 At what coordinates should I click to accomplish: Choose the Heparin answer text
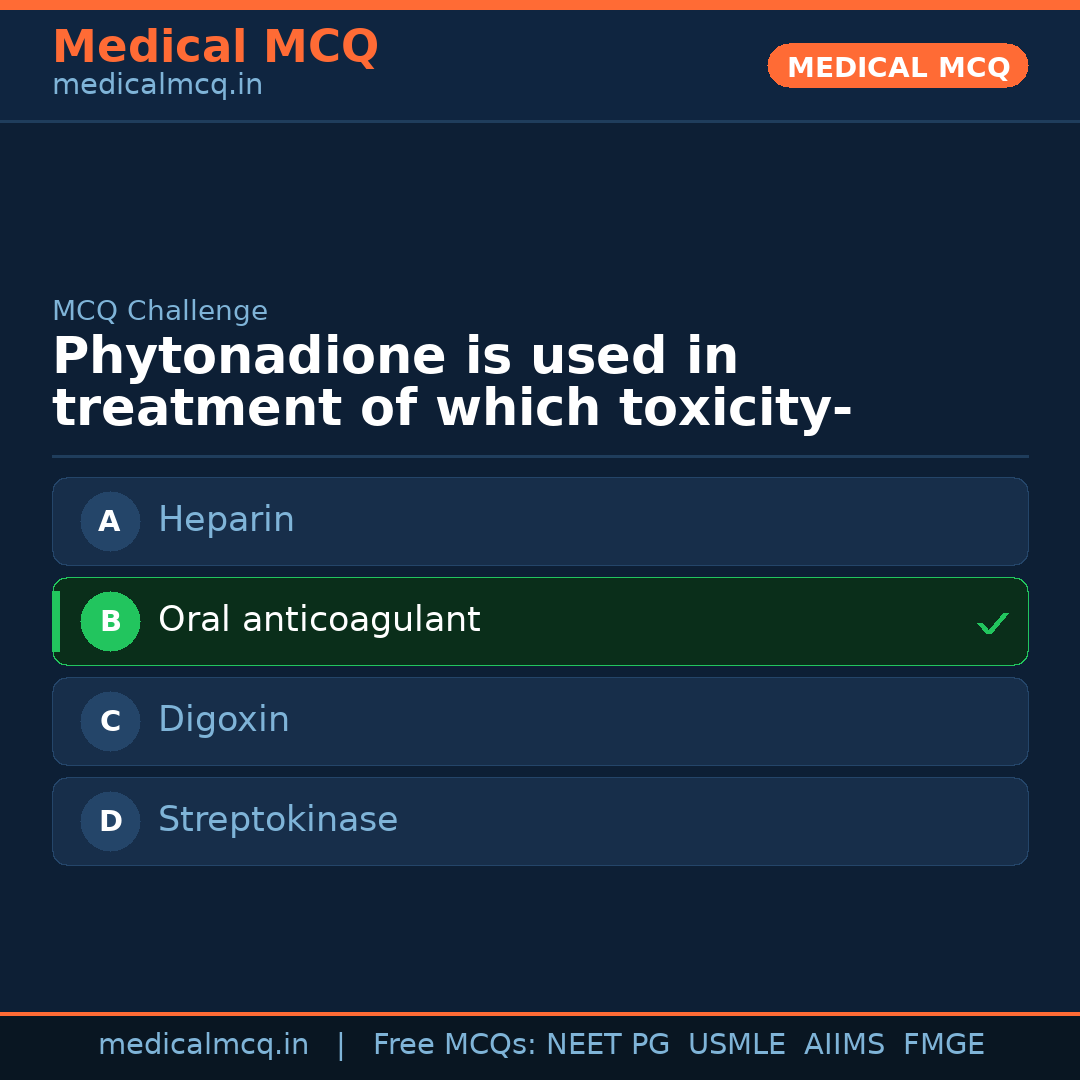226,520
